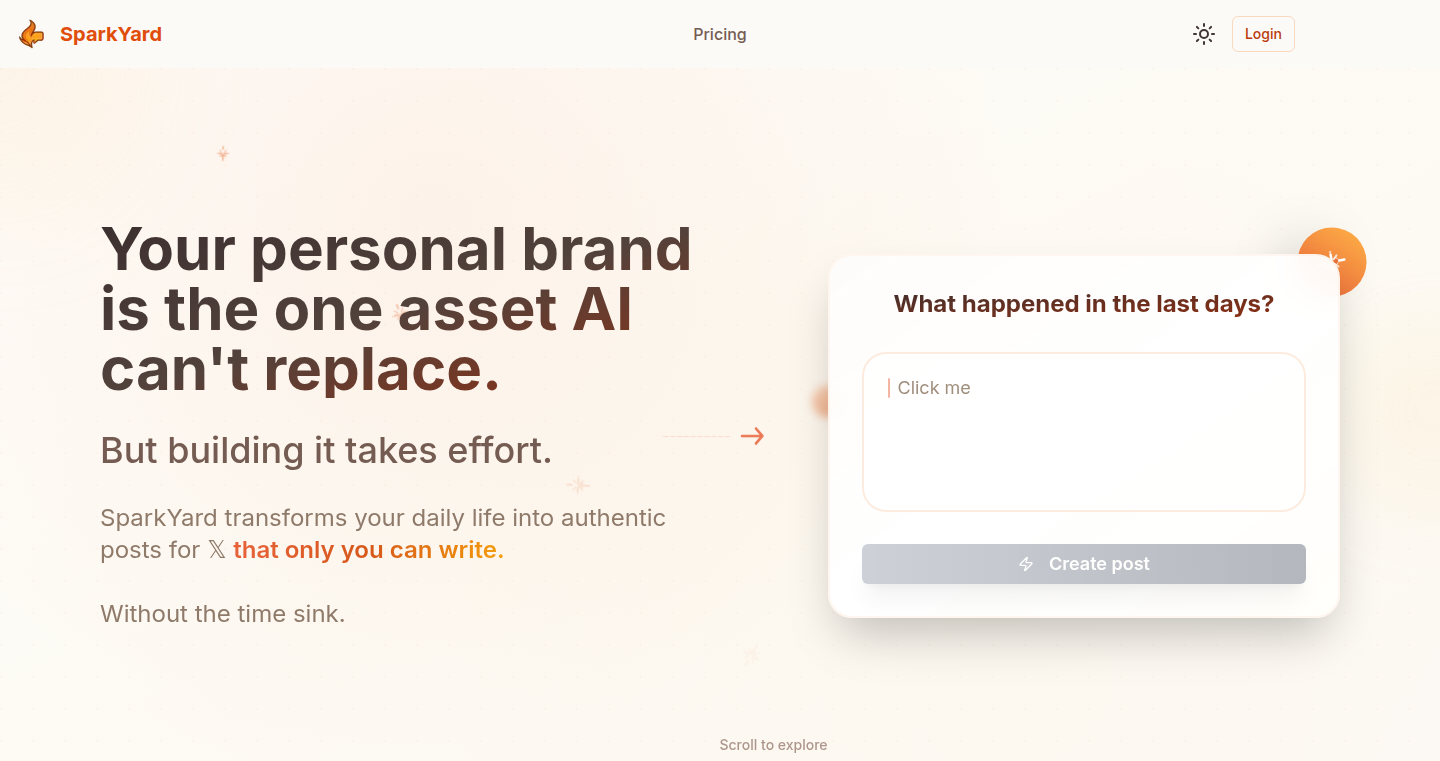The height and width of the screenshot is (761, 1440).
Task: Click highlighted "that only you can write." text
Action: 368,550
